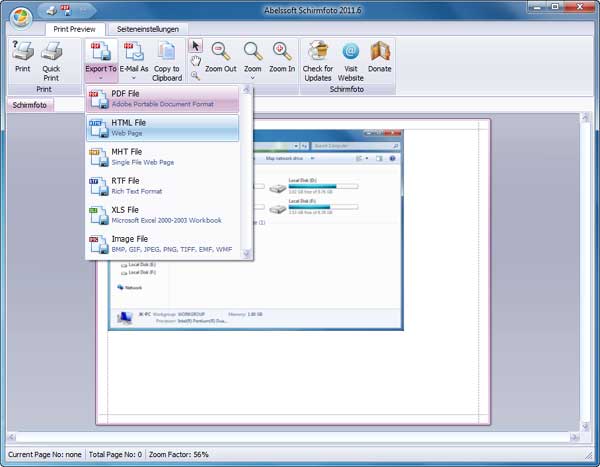The width and height of the screenshot is (600, 467).
Task: Click Copy to Clipboard in ribbon
Action: tap(167, 61)
